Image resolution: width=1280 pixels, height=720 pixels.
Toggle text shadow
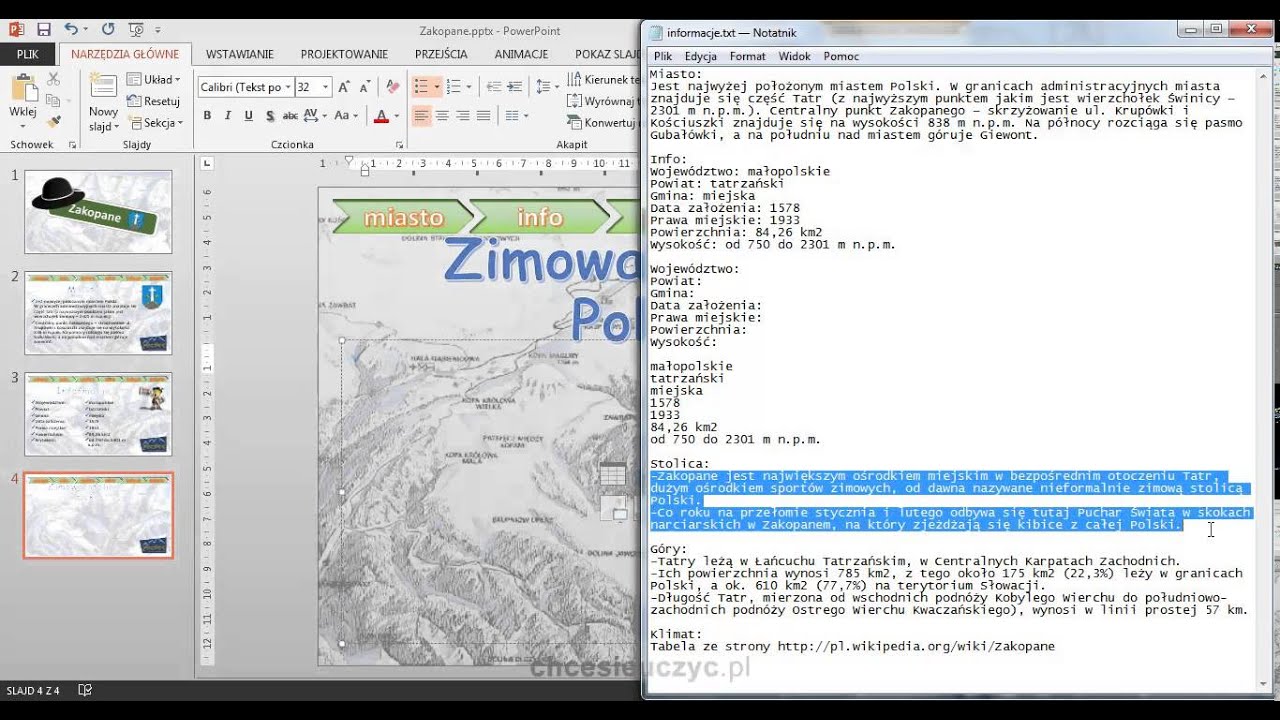point(270,116)
